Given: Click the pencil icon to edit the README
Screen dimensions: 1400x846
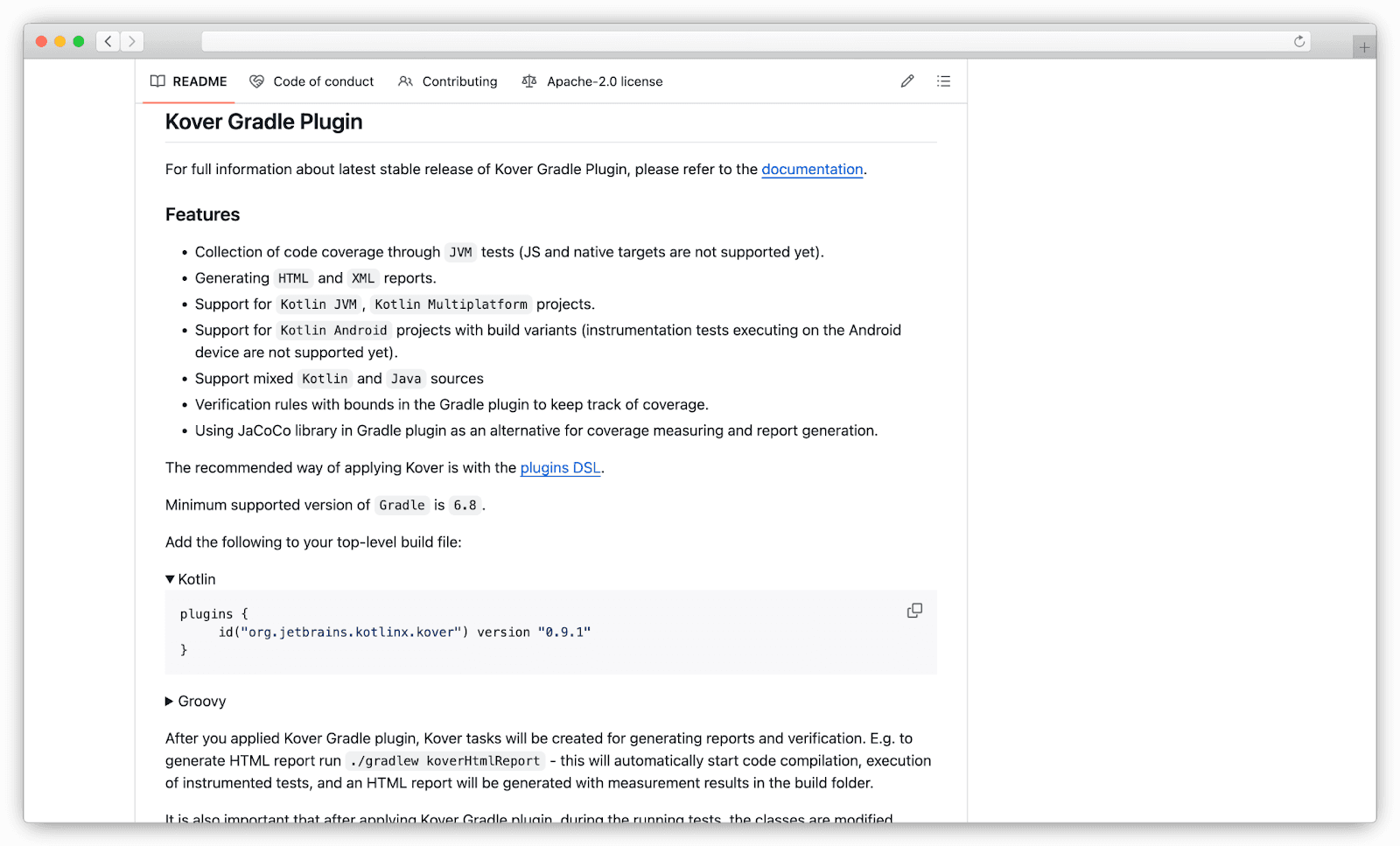Looking at the screenshot, I should [x=906, y=80].
